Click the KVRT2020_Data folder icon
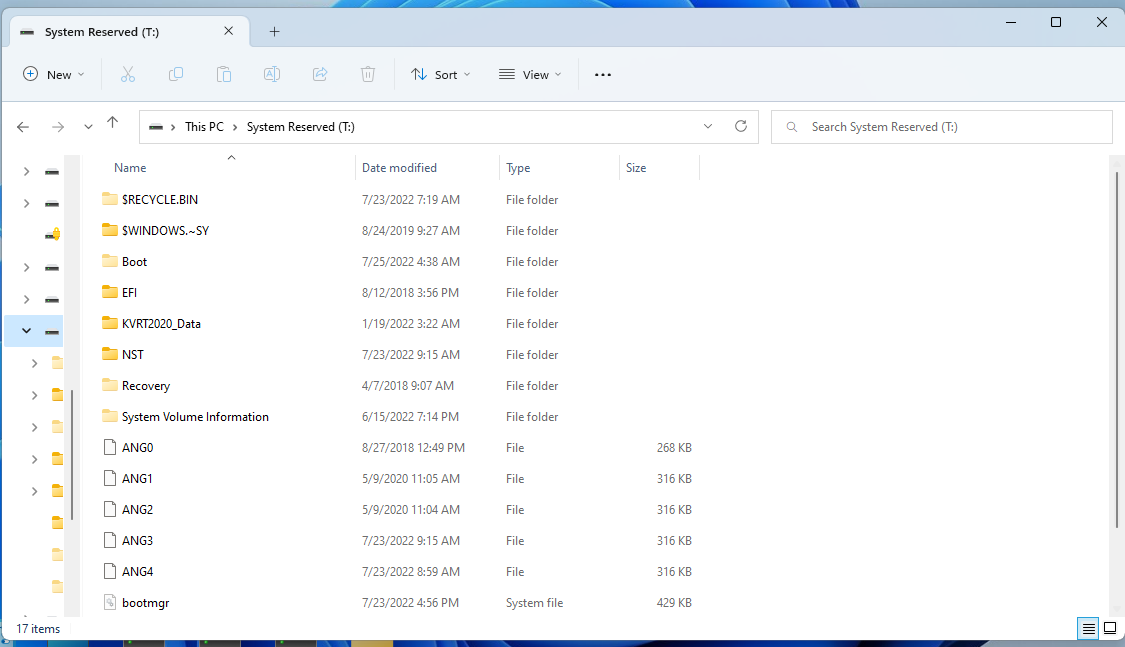Image resolution: width=1125 pixels, height=647 pixels. pos(110,324)
